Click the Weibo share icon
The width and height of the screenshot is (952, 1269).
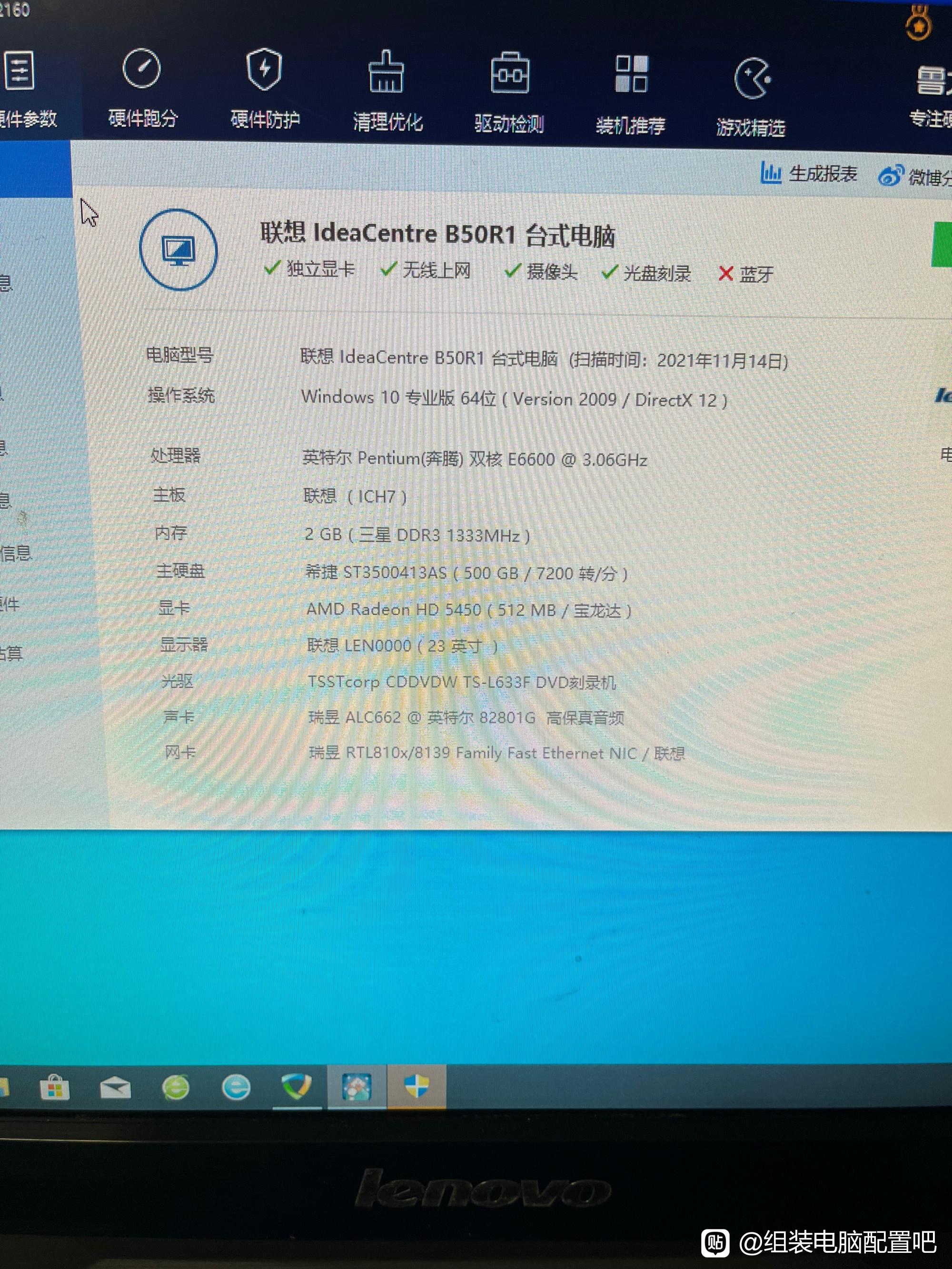(x=890, y=176)
